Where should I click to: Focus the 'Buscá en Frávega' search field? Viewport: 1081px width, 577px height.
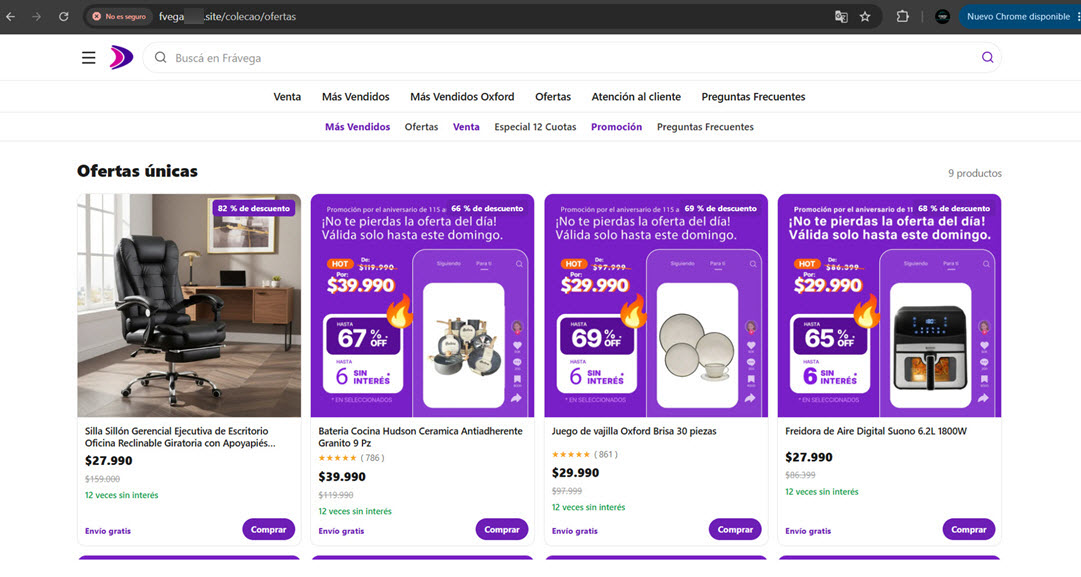coord(572,58)
